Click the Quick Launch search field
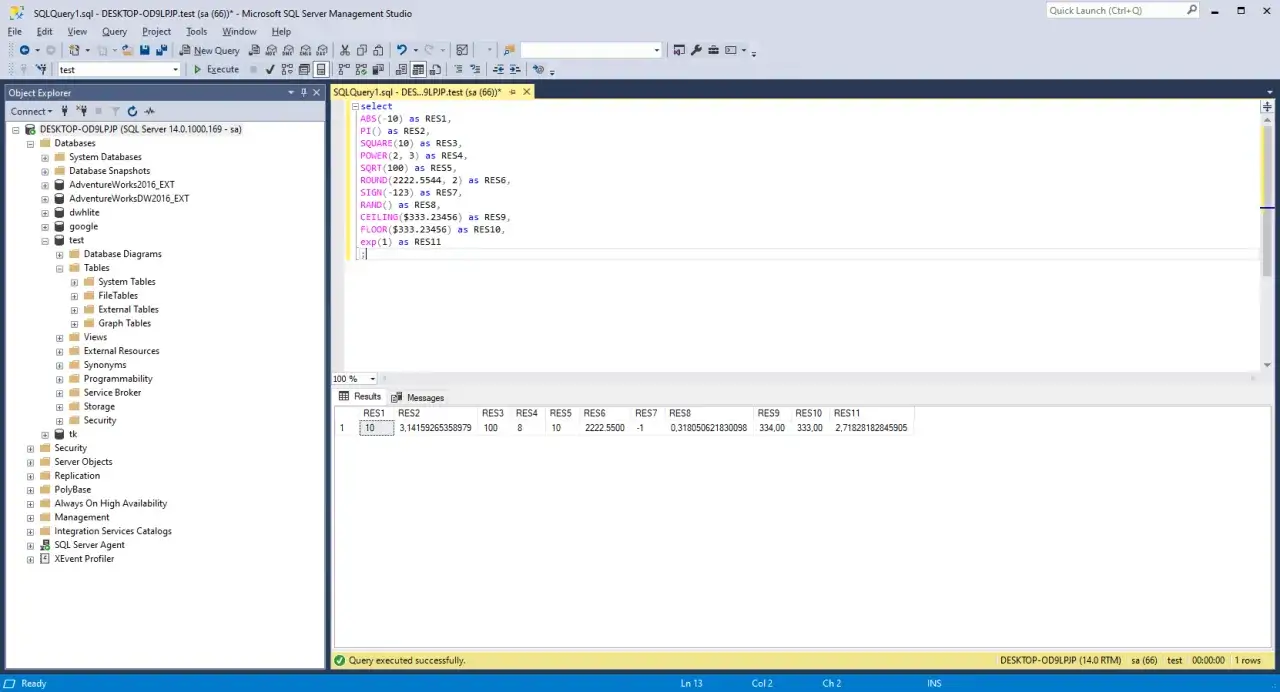The image size is (1280, 692). pyautogui.click(x=1122, y=10)
